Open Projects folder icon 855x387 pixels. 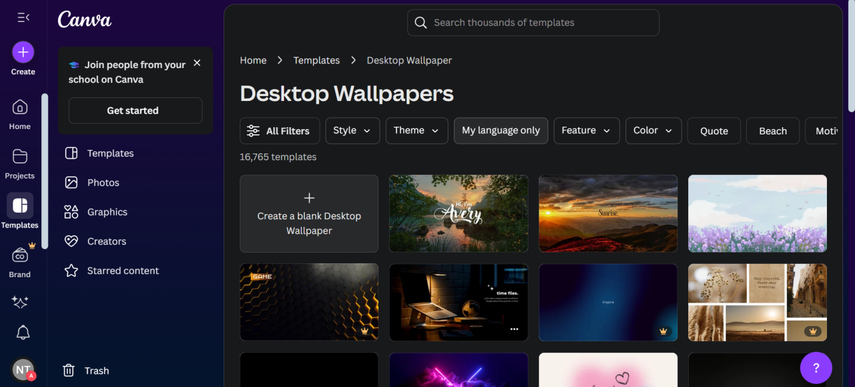pyautogui.click(x=20, y=156)
